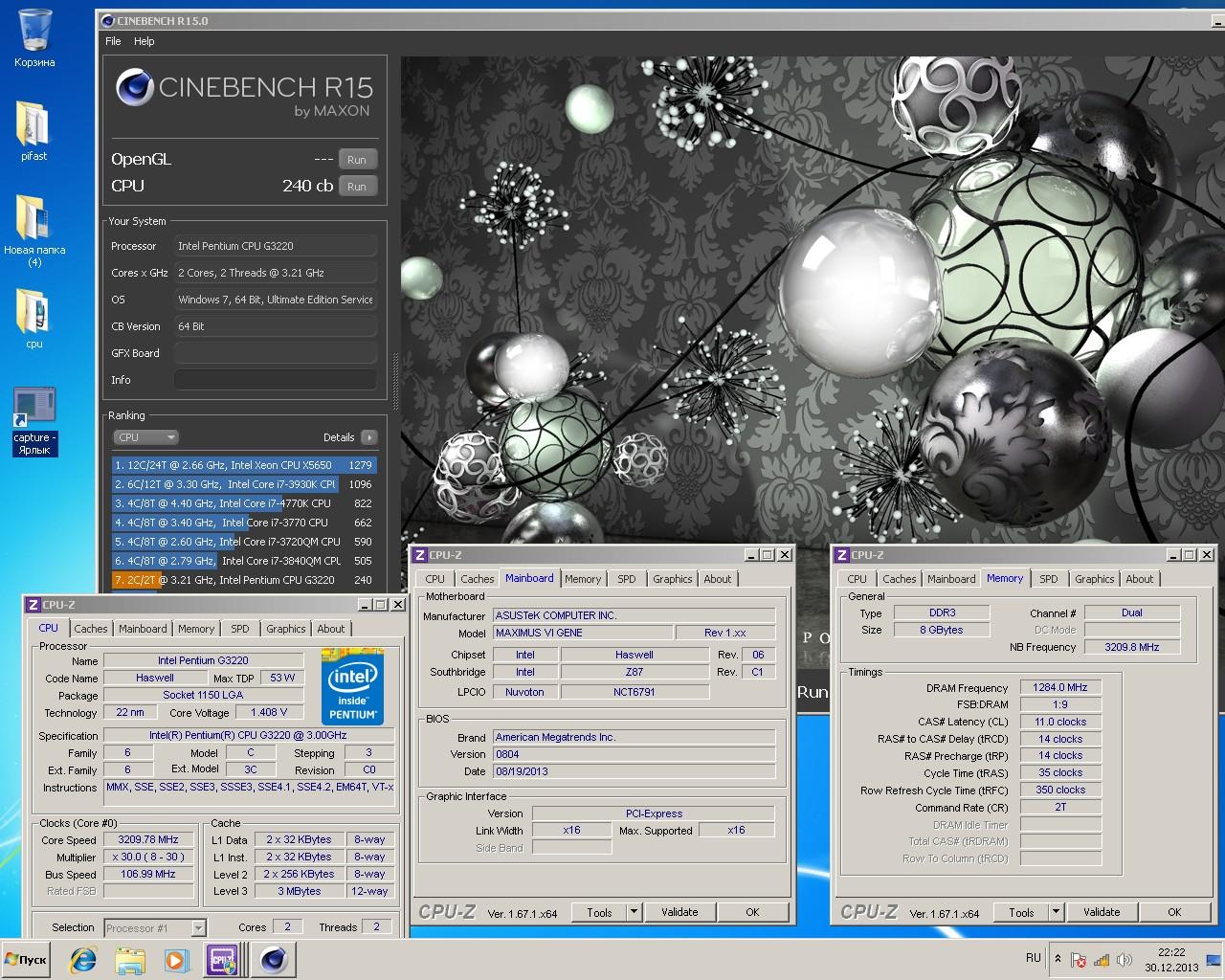Open Internet Explorer from taskbar

(x=84, y=960)
